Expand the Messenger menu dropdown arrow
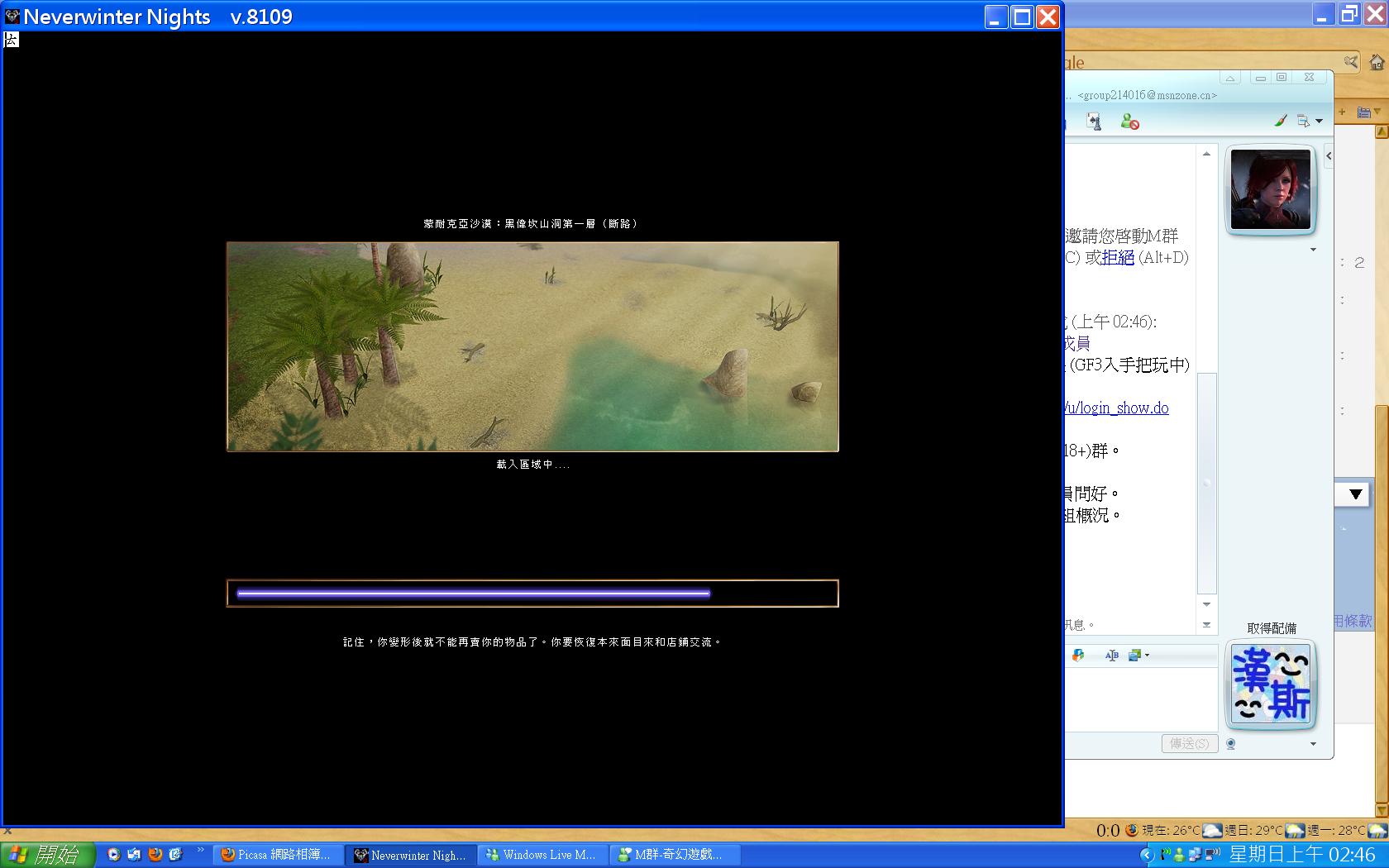 1319,122
